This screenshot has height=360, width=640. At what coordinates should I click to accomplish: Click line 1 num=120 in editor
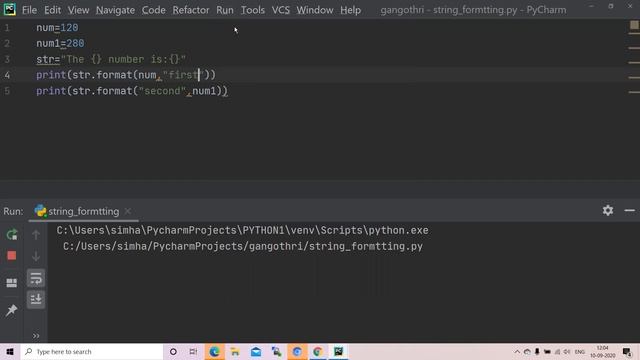[x=57, y=28]
